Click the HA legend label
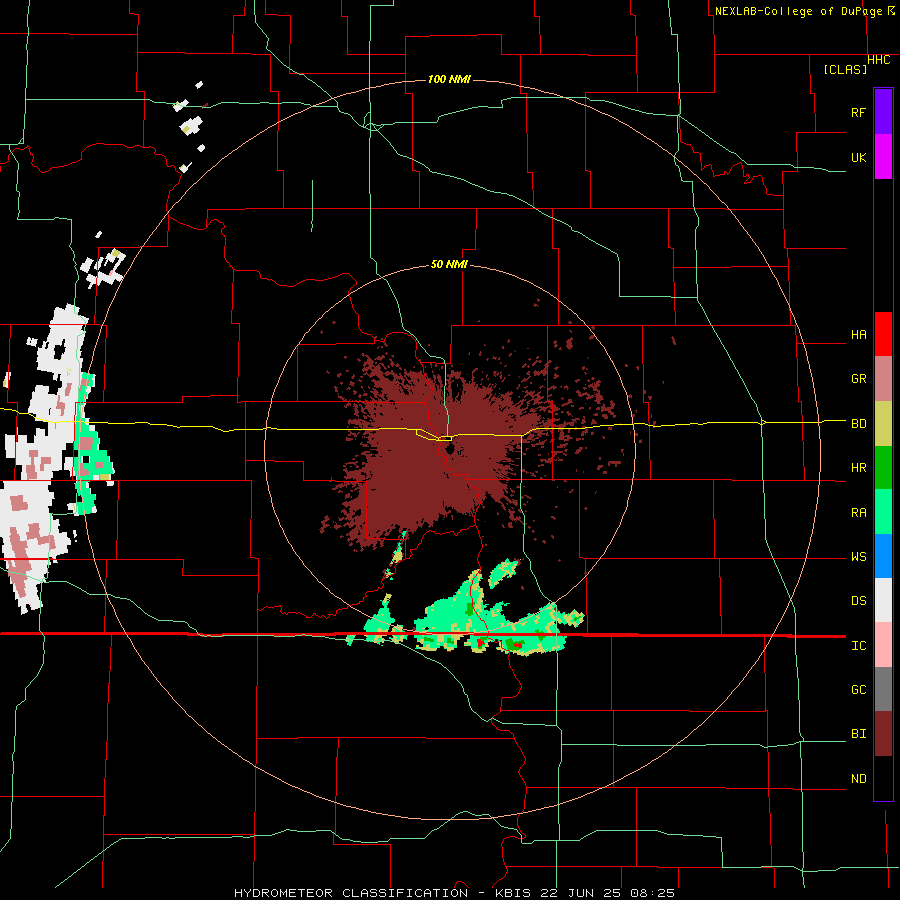The image size is (900, 900). click(x=858, y=335)
